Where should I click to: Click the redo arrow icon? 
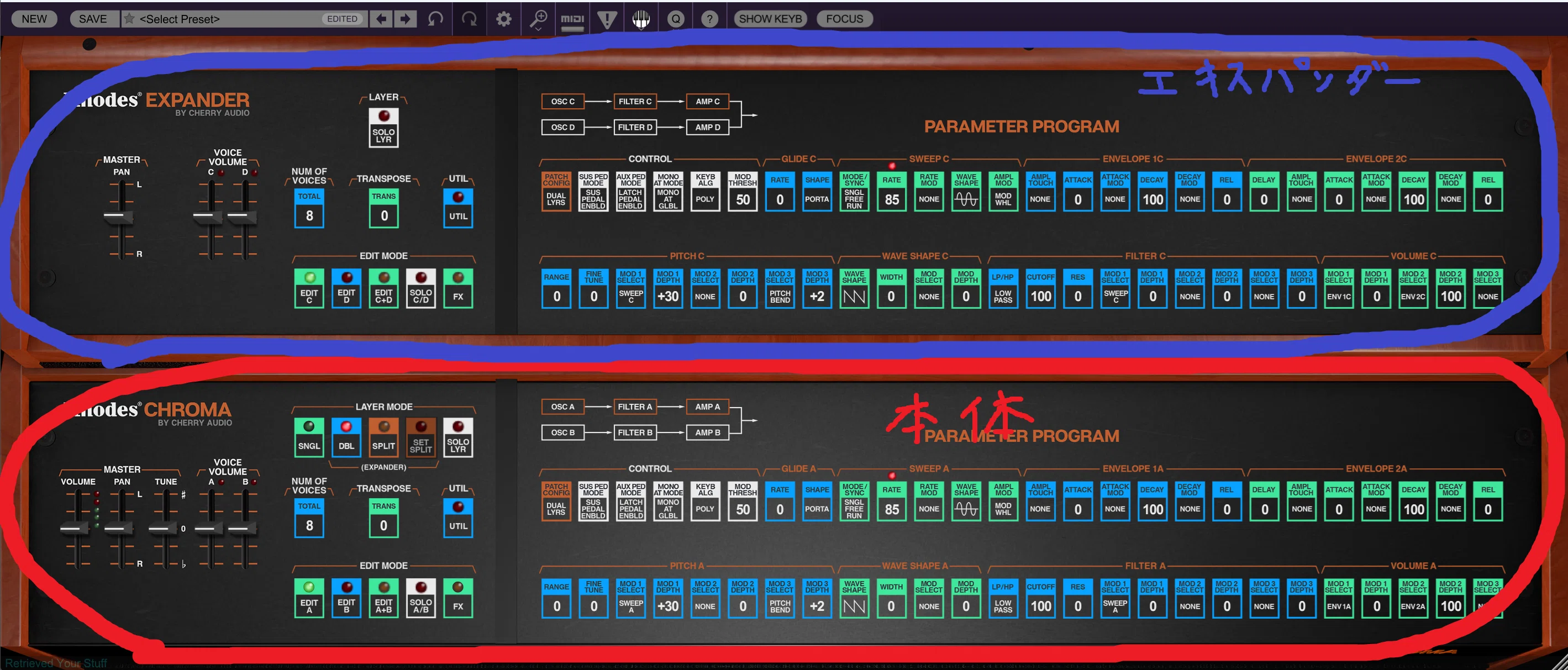[469, 19]
